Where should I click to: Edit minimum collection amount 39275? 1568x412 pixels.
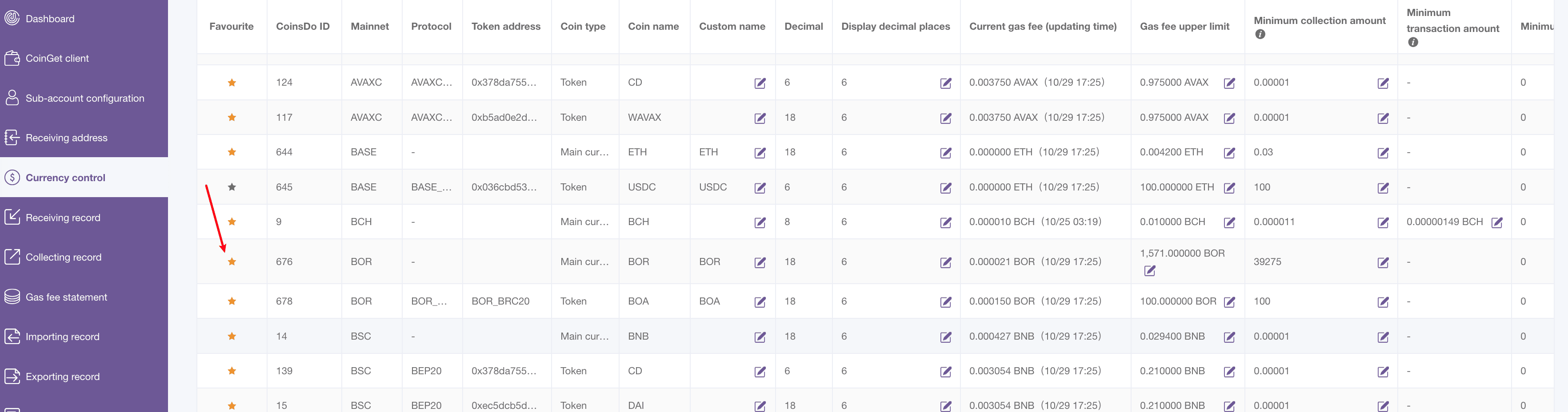(1383, 262)
